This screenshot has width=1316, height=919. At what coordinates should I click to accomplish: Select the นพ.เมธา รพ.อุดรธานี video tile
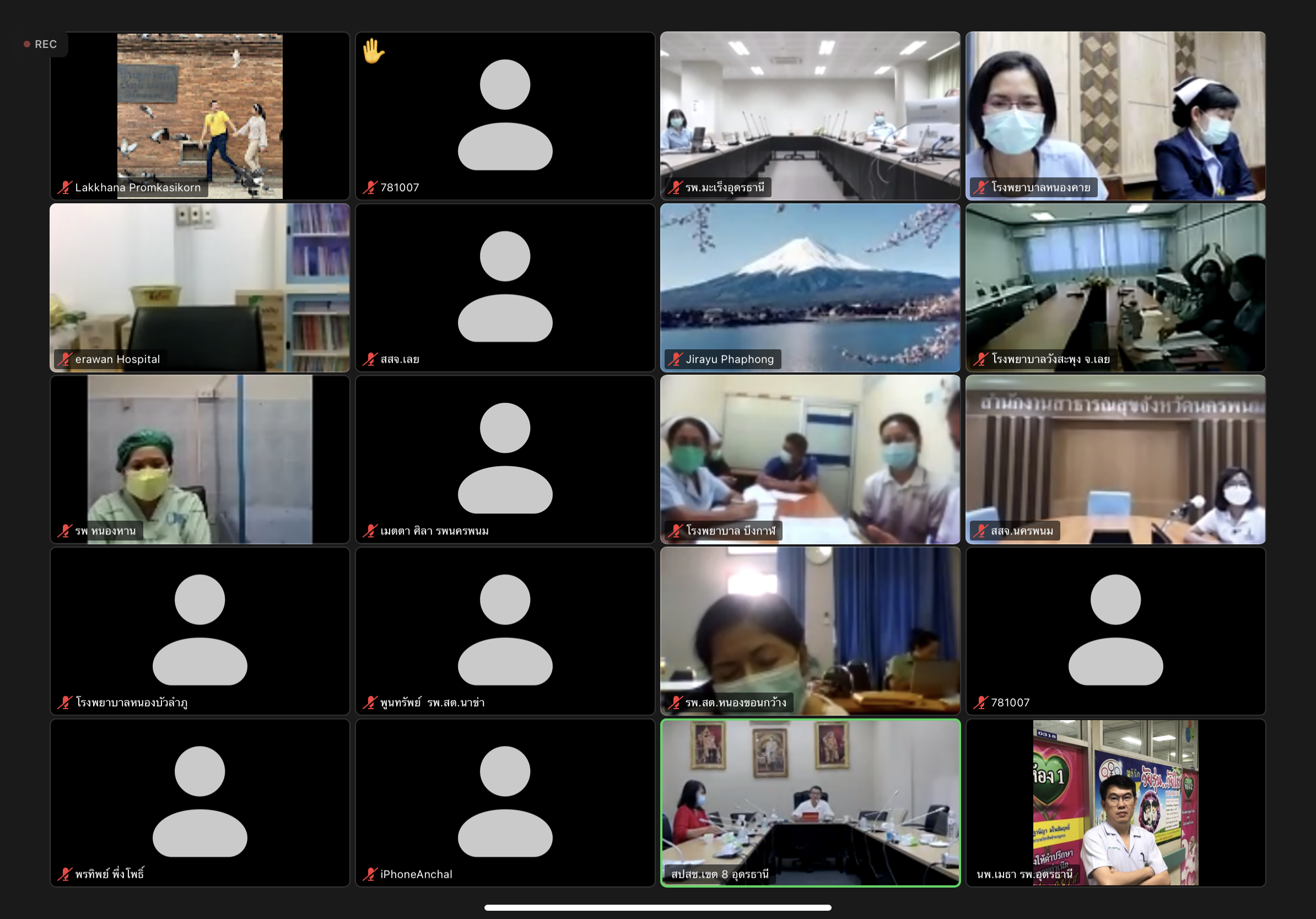click(1115, 802)
